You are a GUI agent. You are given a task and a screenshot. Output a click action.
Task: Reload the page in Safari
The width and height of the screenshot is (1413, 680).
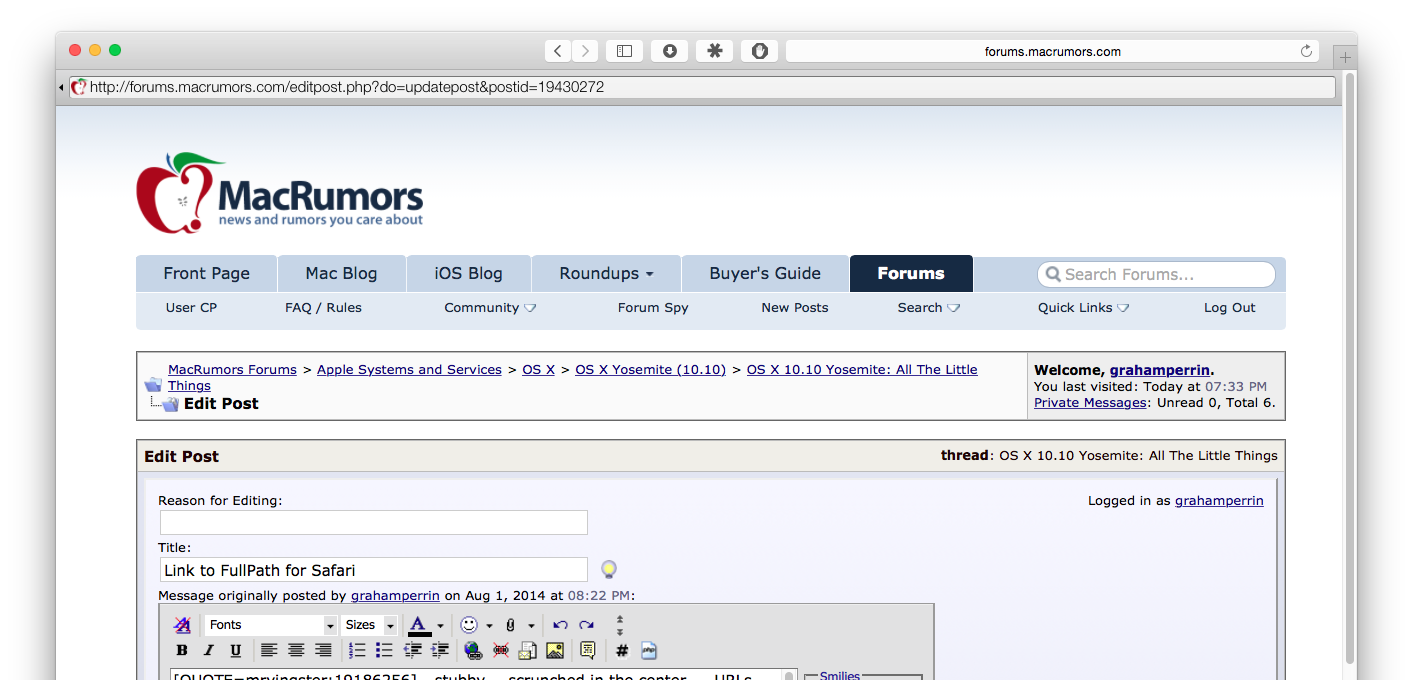coord(1306,51)
